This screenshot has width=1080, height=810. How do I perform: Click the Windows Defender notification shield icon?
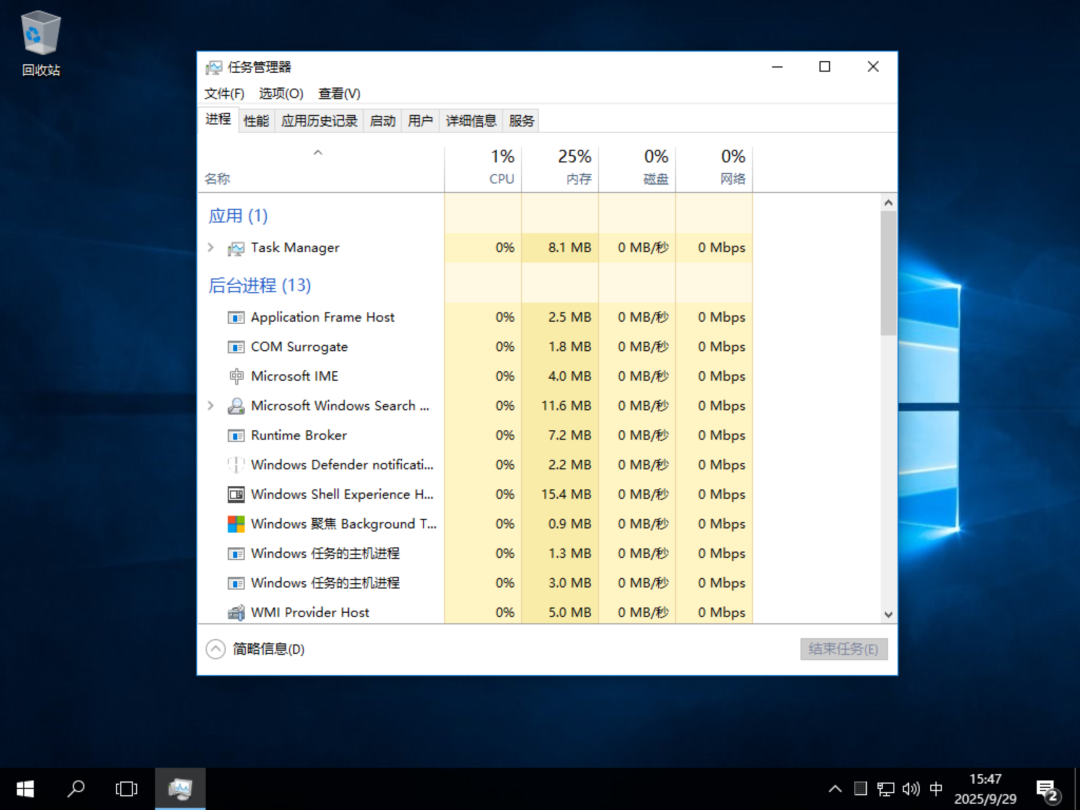(236, 465)
